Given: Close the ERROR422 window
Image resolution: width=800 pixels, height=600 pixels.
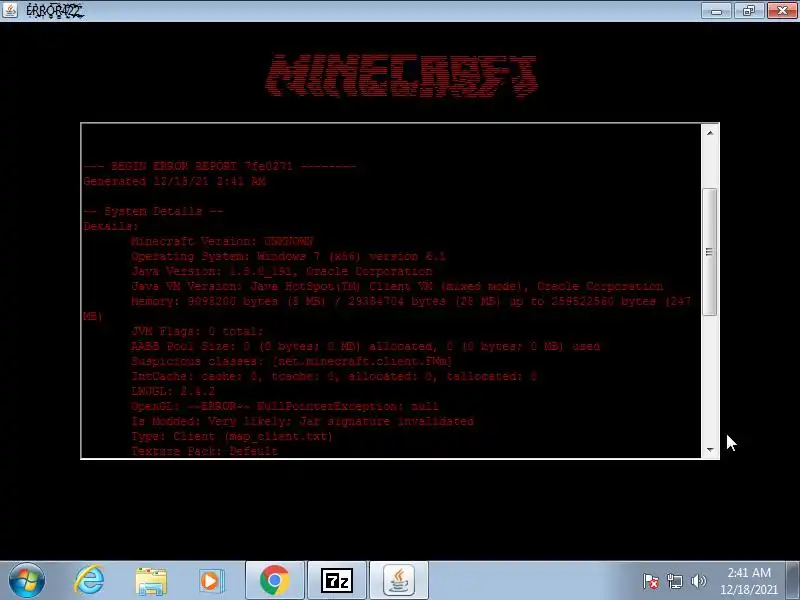Looking at the screenshot, I should click(782, 11).
